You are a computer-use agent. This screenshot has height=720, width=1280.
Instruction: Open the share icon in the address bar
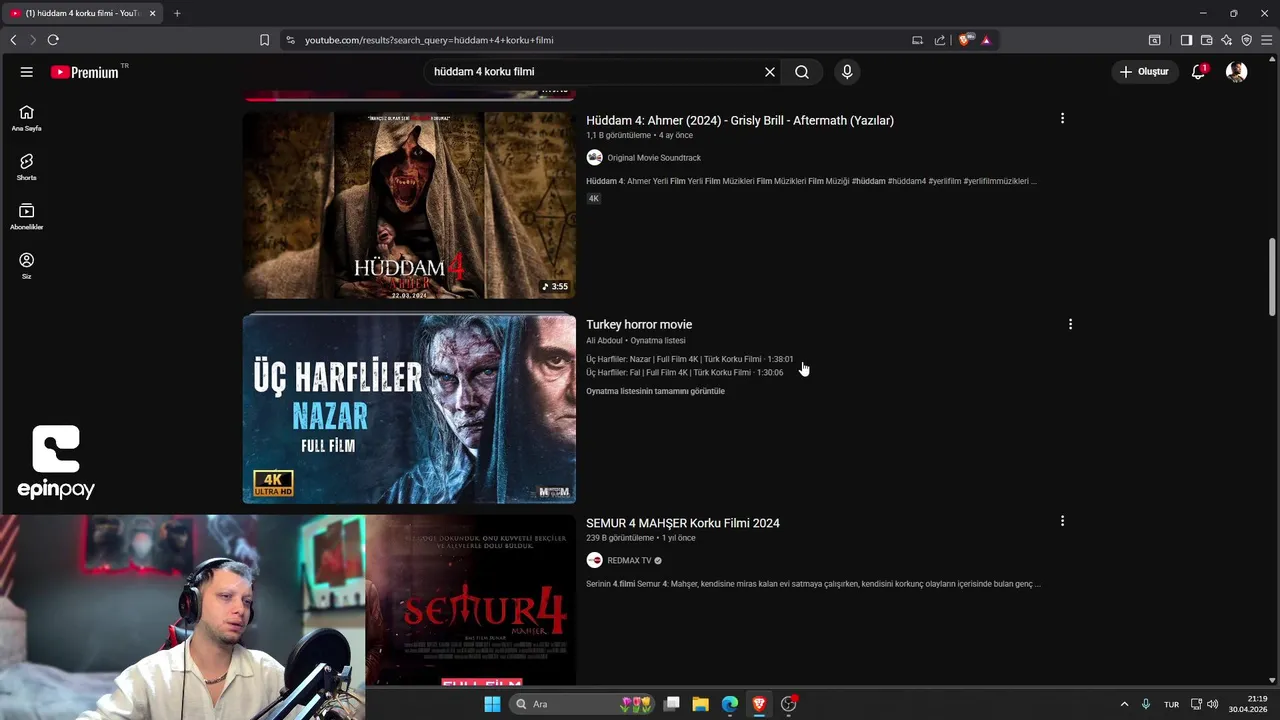tap(940, 40)
